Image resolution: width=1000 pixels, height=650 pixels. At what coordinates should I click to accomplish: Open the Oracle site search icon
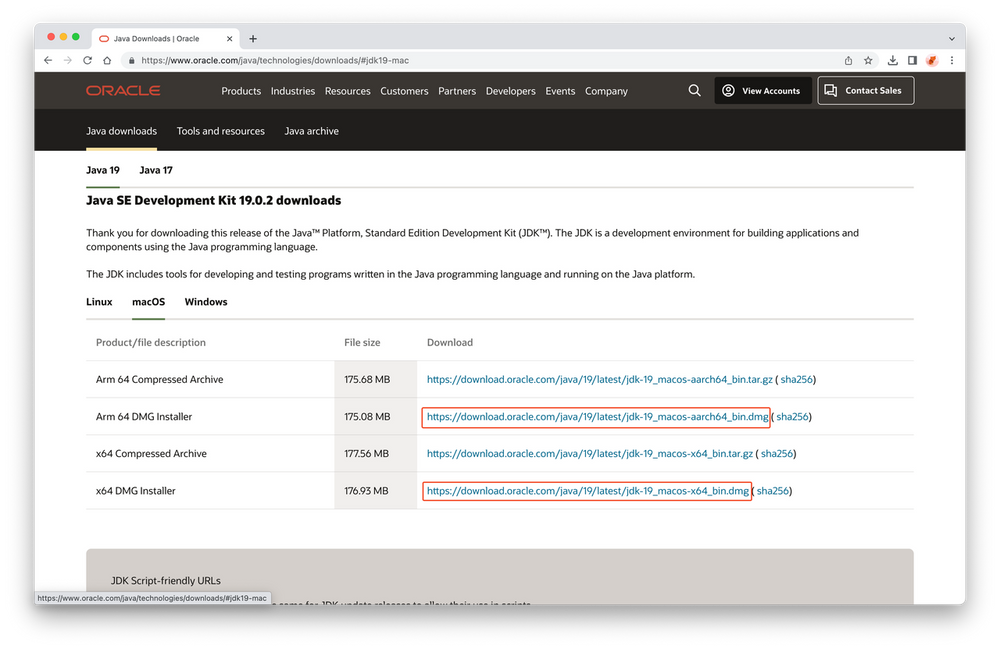click(x=695, y=91)
